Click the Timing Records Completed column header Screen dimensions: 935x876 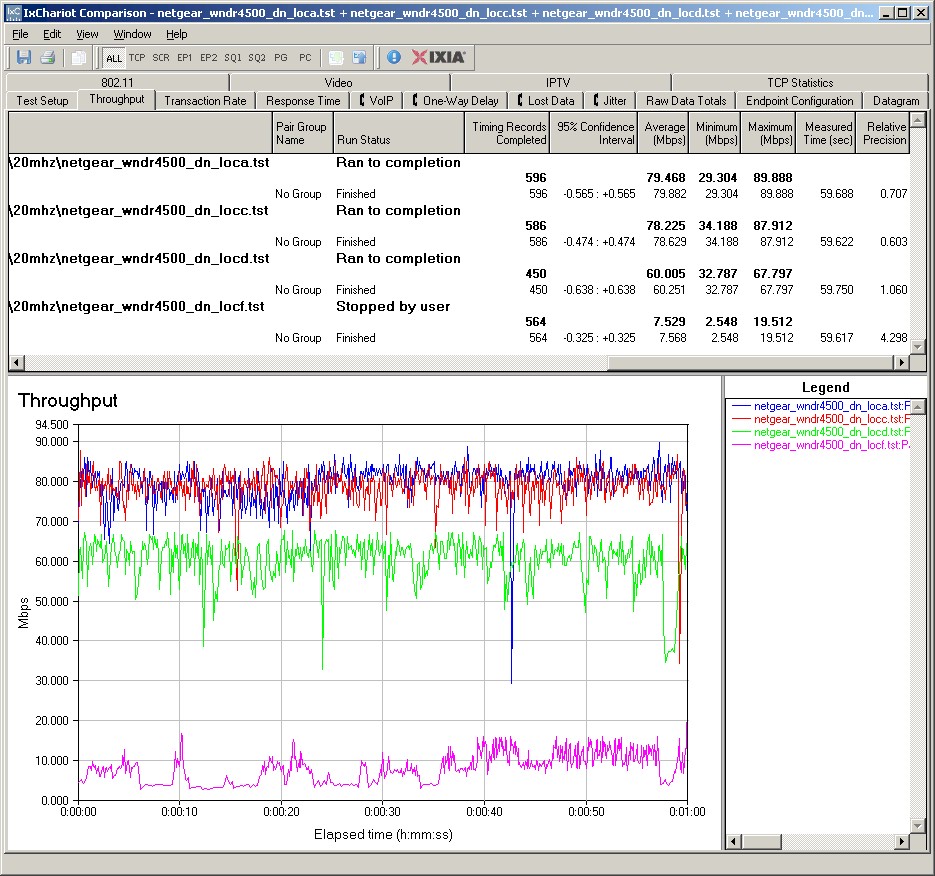(507, 133)
